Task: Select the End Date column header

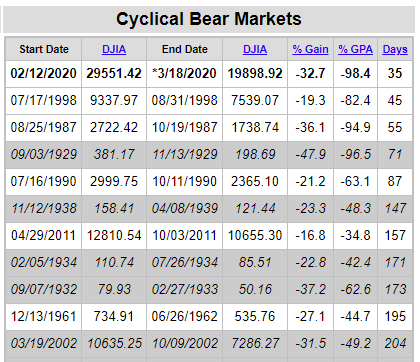Action: pos(185,49)
